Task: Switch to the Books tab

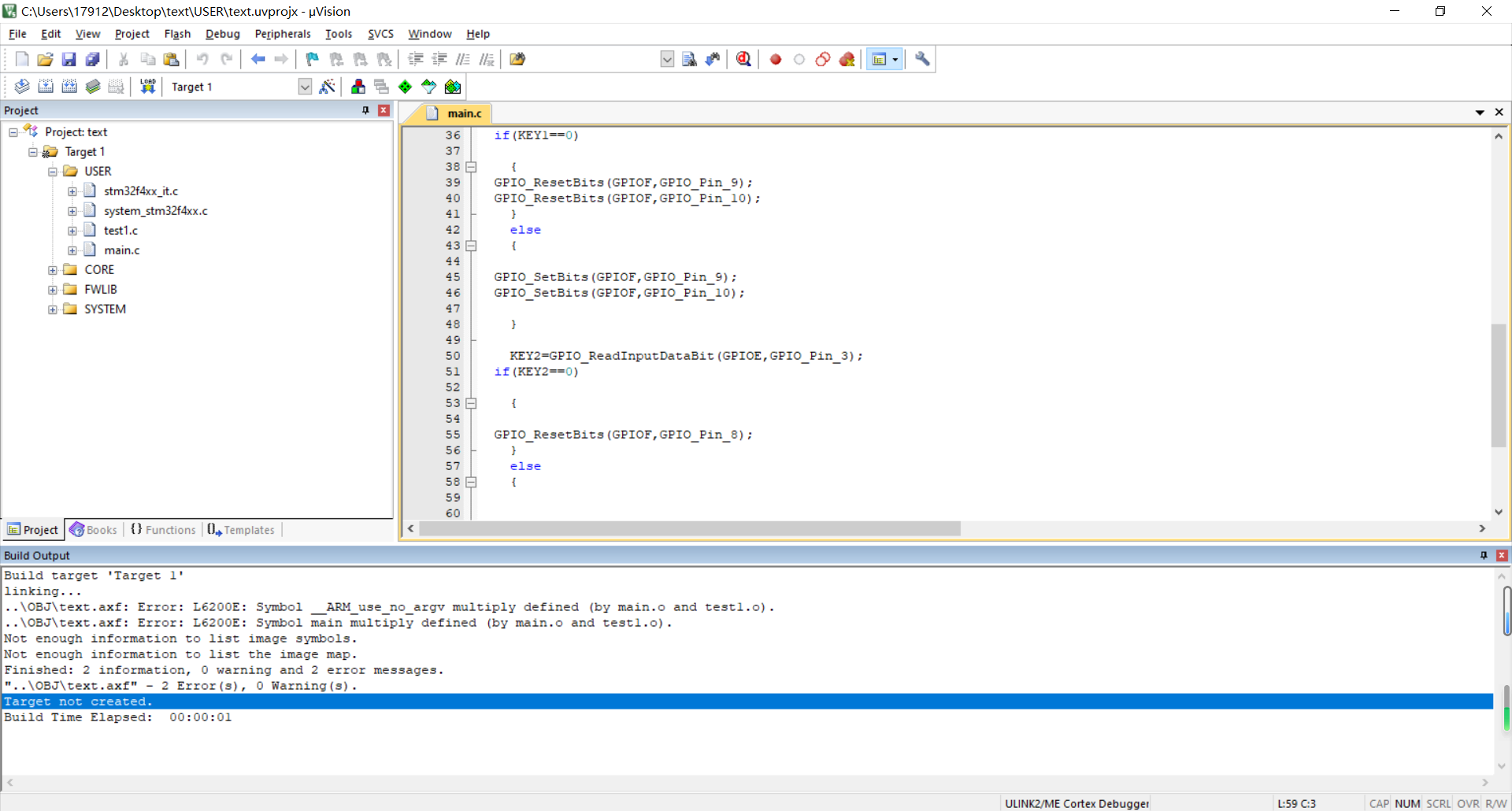Action: [93, 530]
